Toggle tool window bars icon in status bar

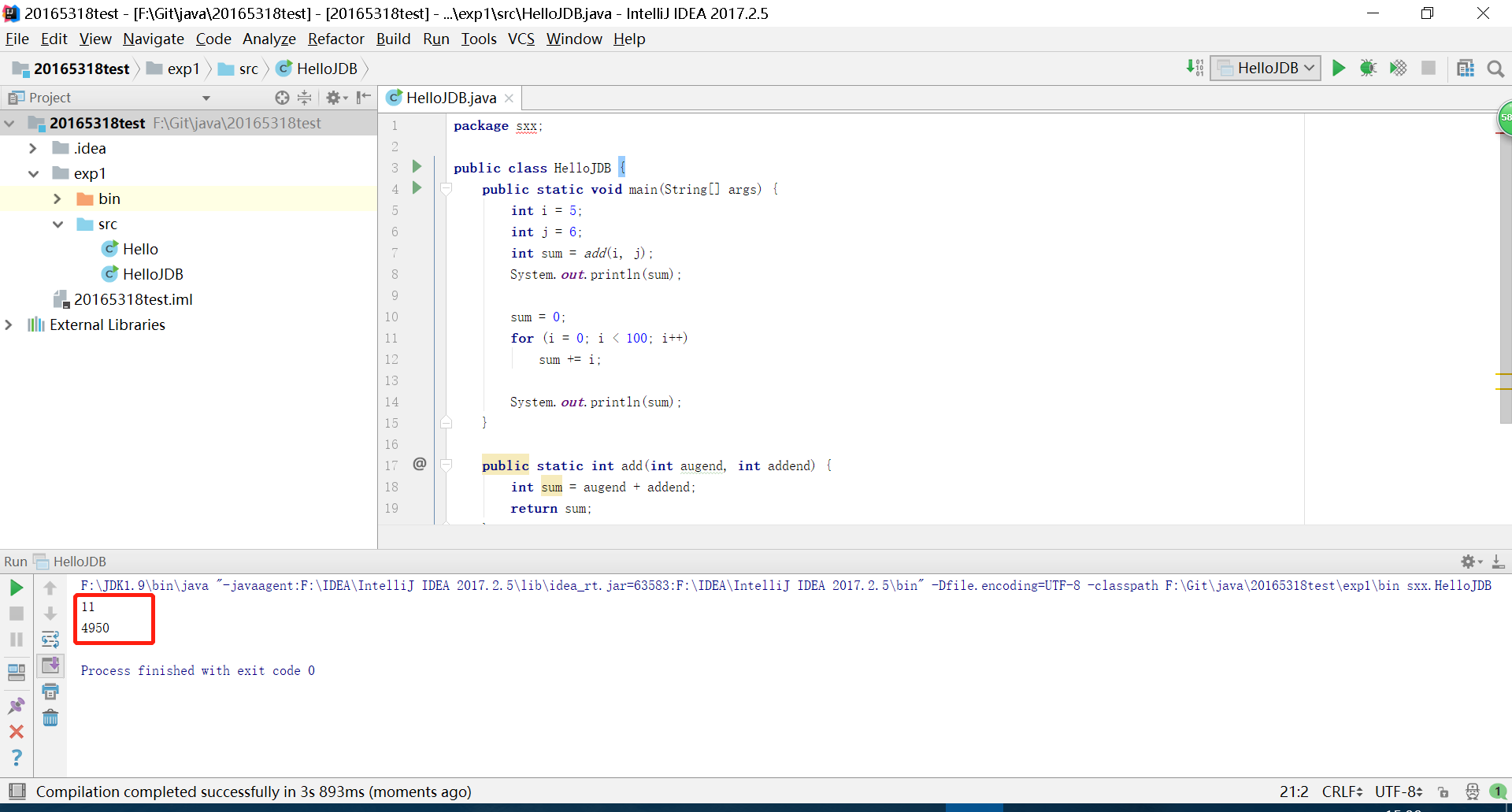click(x=17, y=791)
